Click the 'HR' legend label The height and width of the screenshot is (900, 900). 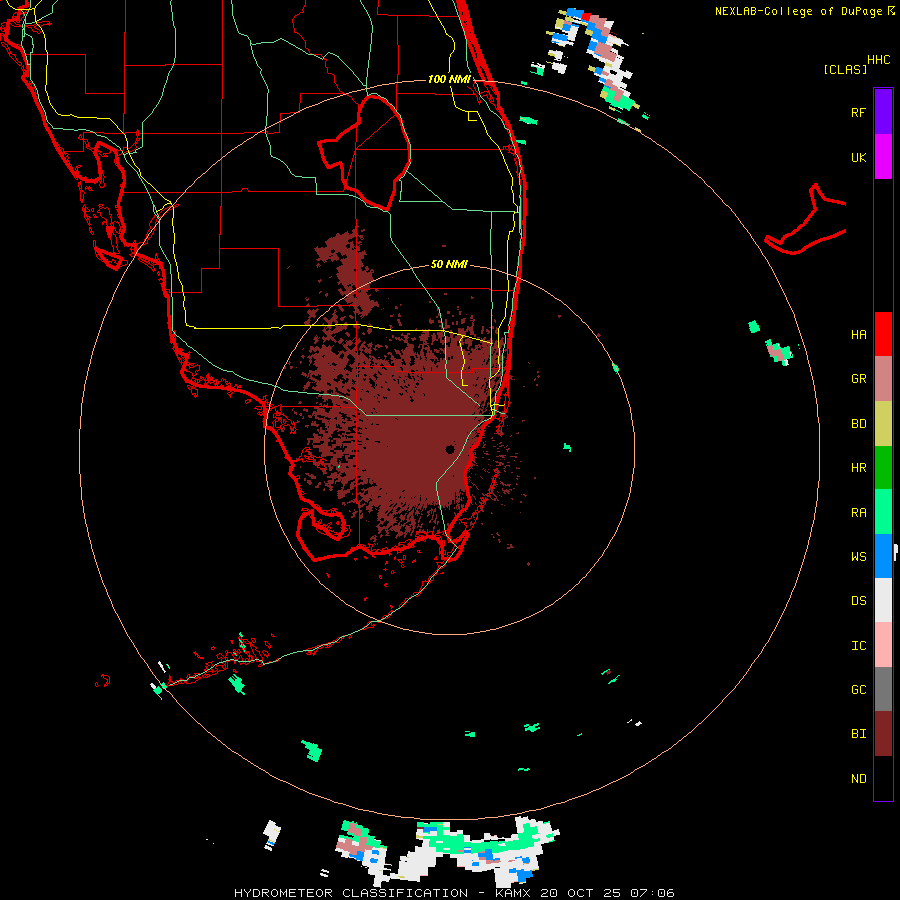[x=858, y=468]
